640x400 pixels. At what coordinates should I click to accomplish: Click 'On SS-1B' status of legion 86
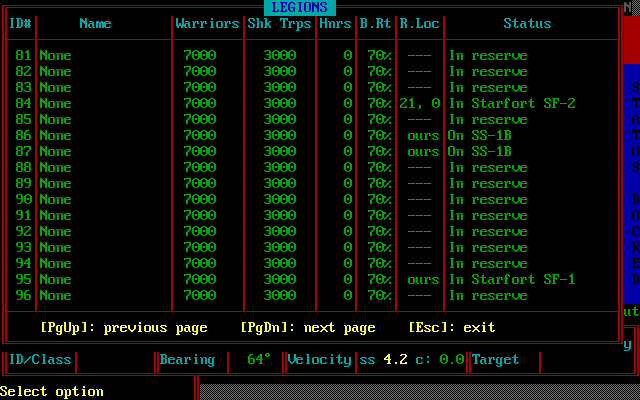[x=480, y=136]
